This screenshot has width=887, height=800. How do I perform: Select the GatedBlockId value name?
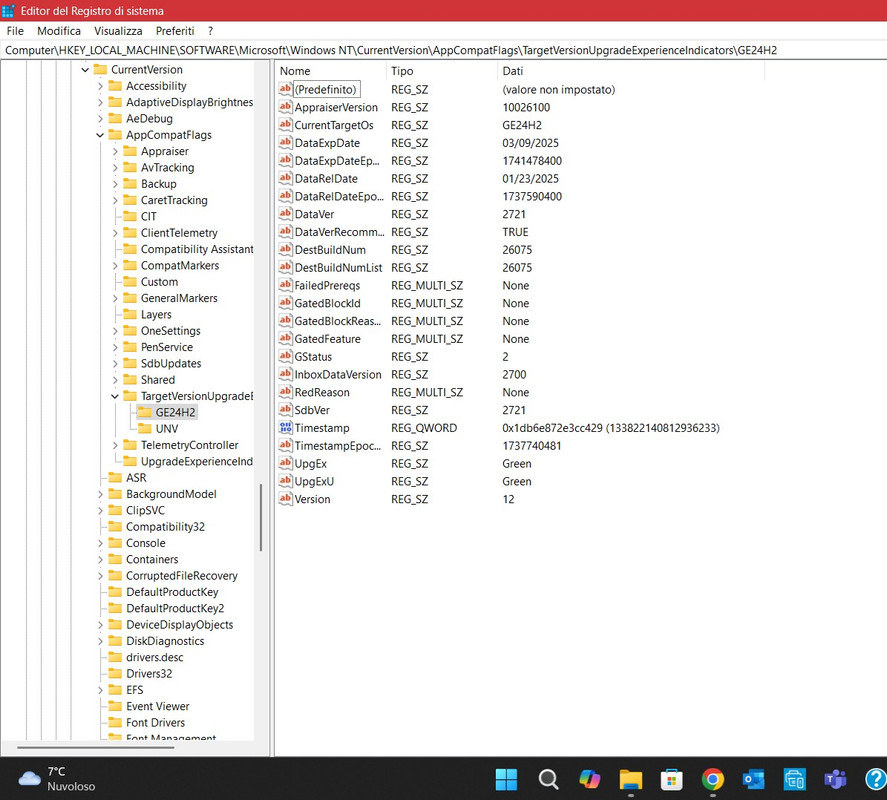tap(328, 303)
